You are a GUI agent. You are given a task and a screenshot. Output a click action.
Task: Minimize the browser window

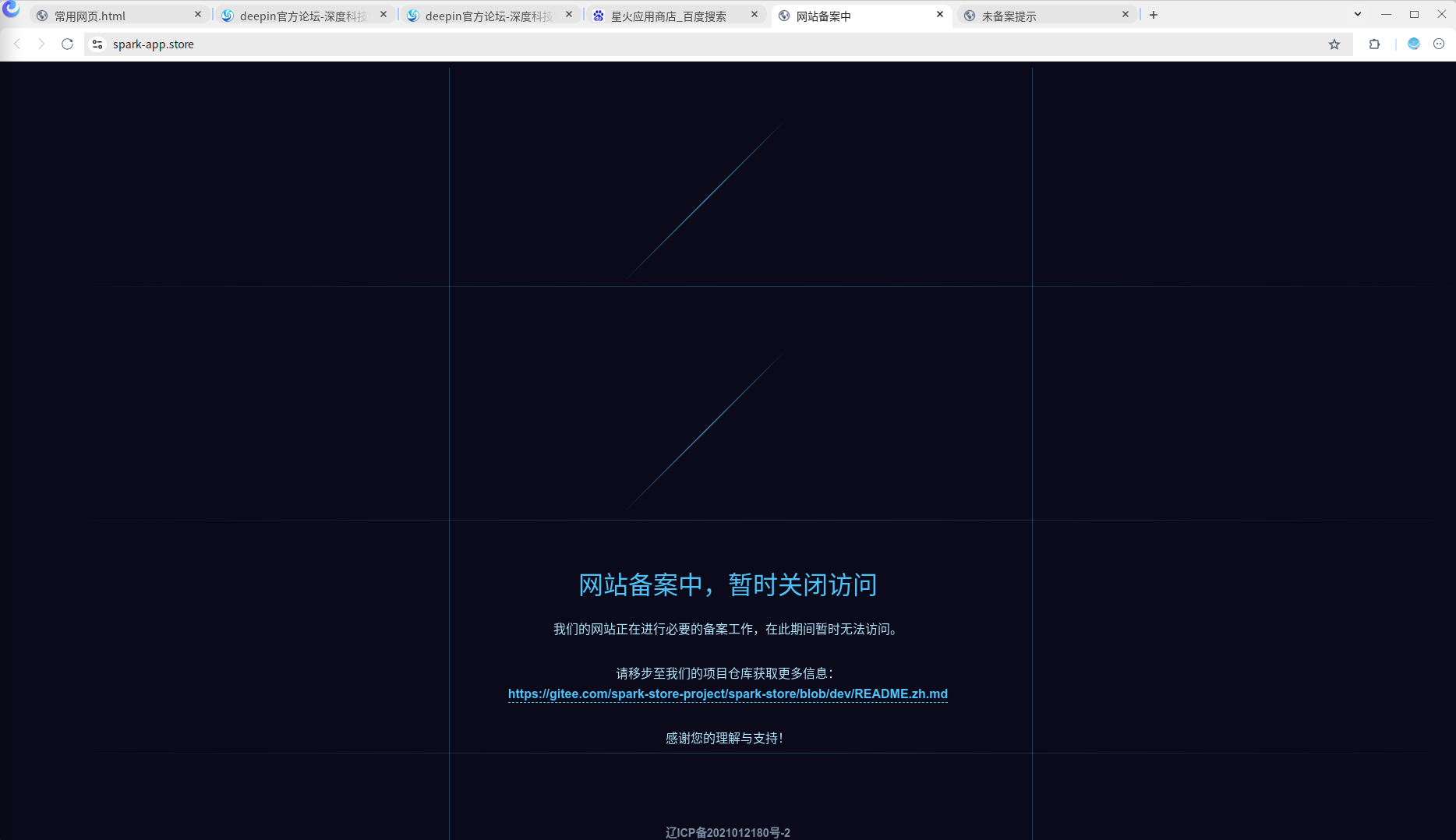(x=1386, y=15)
